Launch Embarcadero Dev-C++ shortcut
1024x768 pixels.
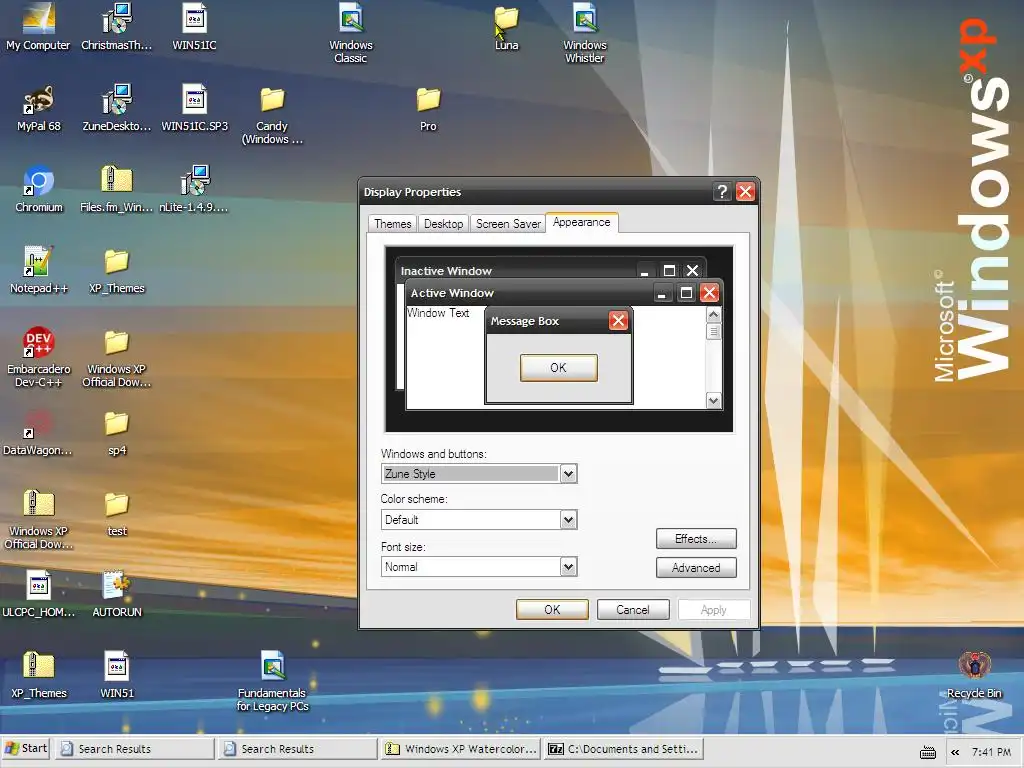point(39,357)
